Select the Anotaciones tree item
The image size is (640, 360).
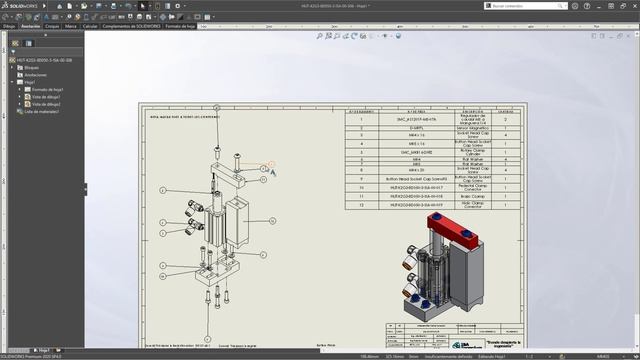tap(32, 75)
